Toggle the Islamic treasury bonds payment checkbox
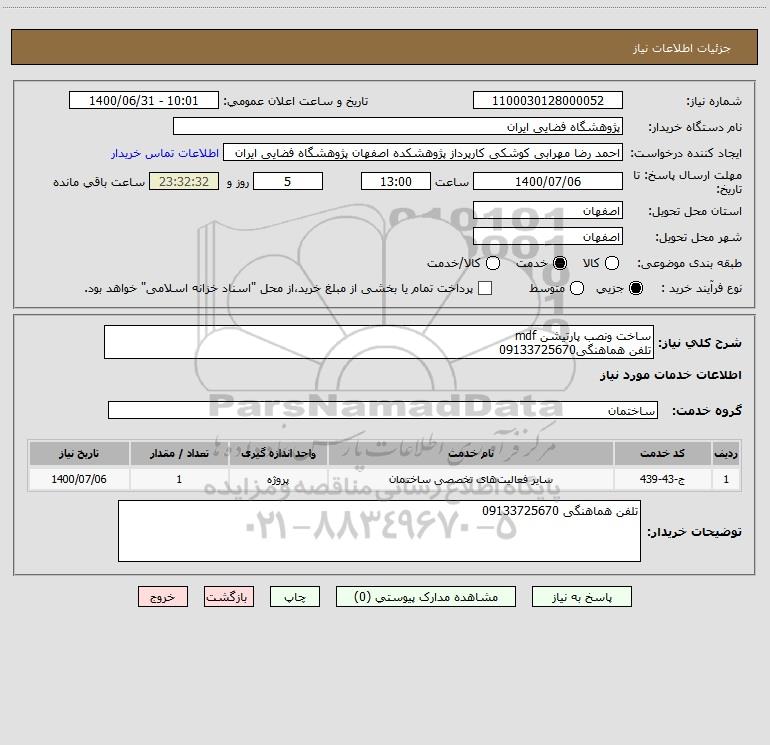 coord(485,288)
